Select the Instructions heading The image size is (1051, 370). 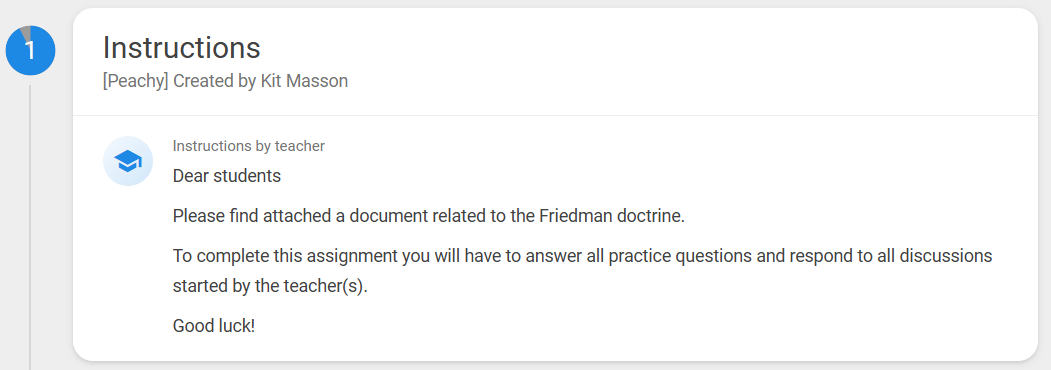(x=182, y=48)
